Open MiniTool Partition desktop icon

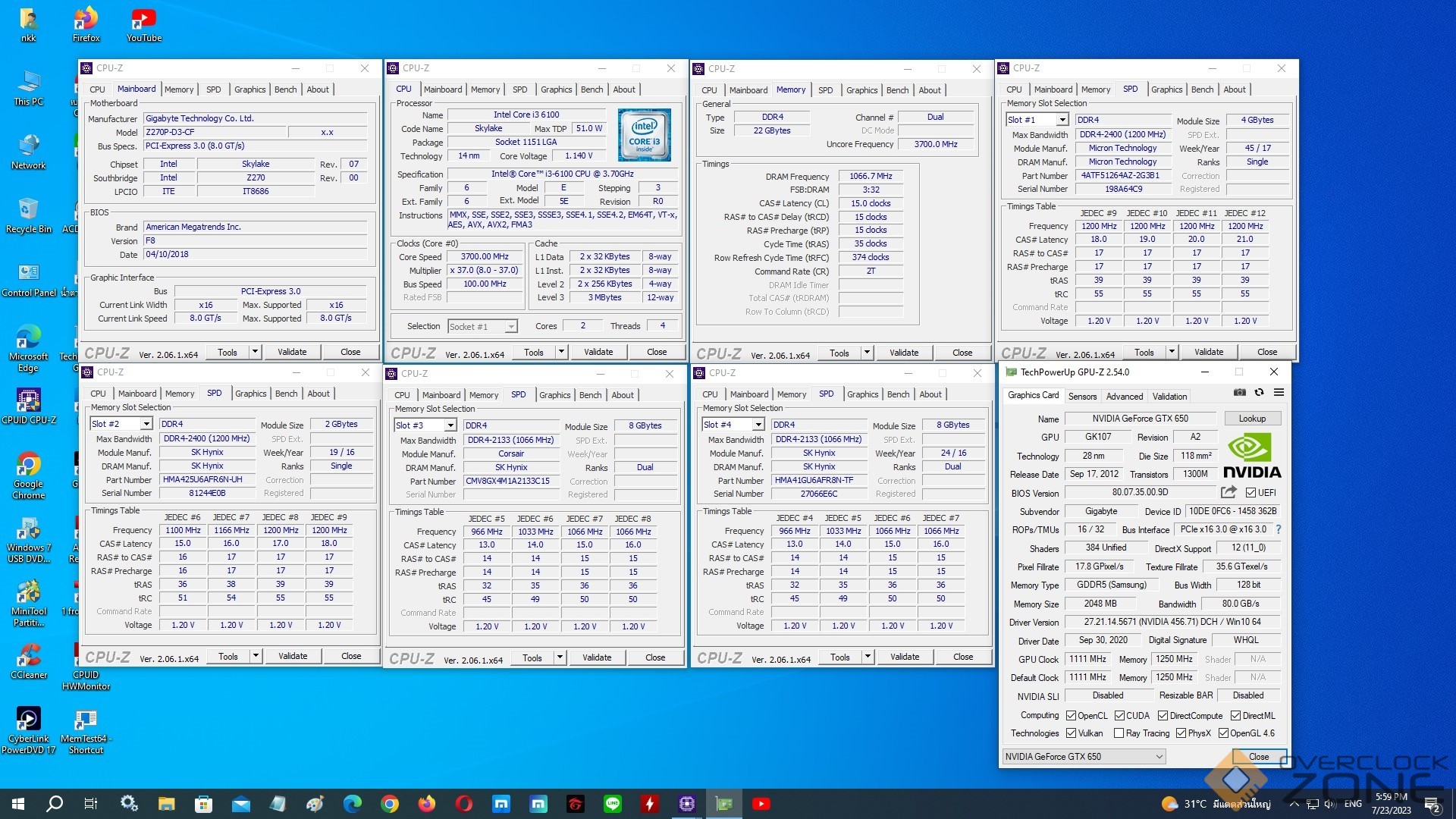coord(29,603)
